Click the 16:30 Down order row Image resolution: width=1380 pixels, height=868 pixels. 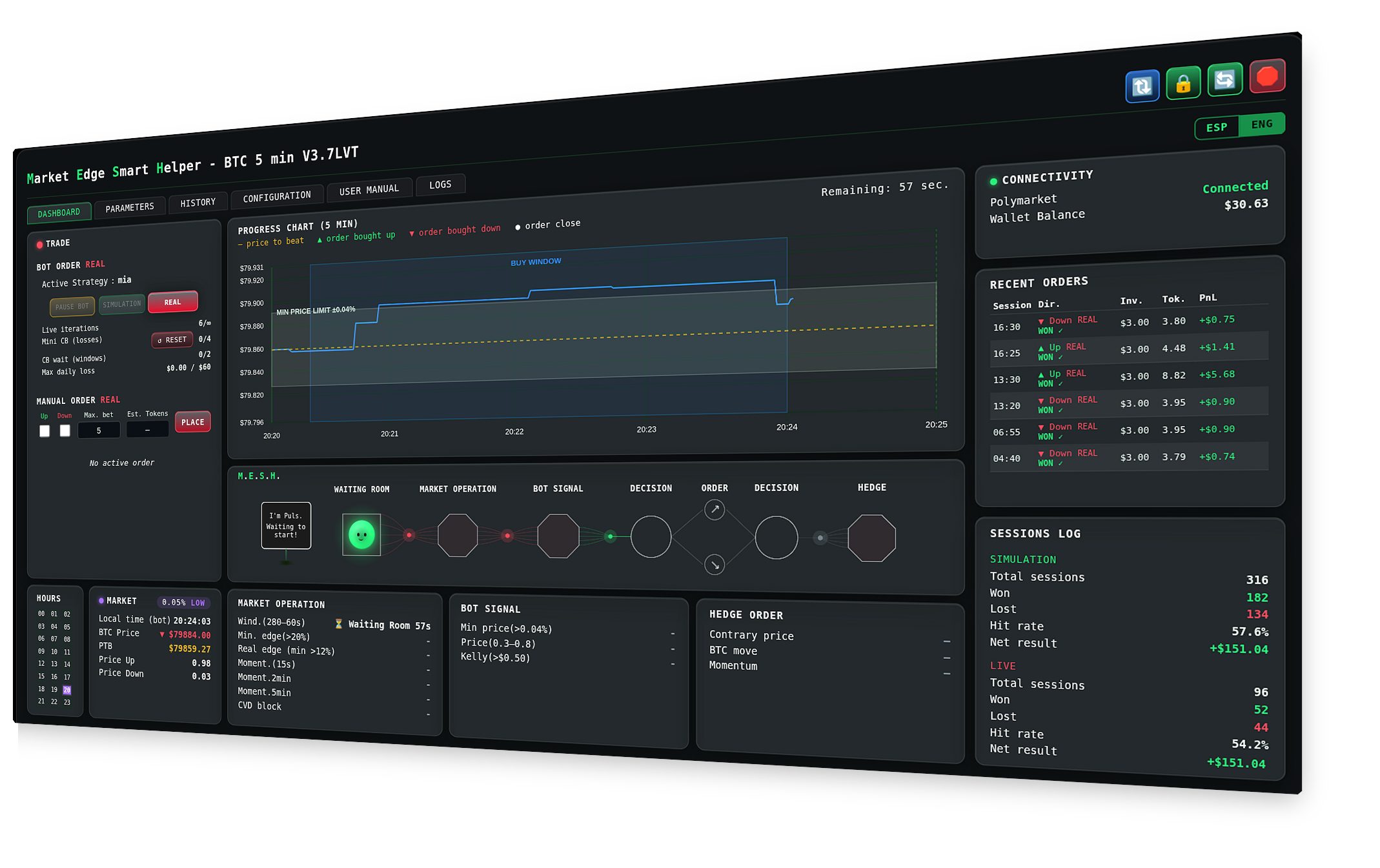tap(1130, 323)
